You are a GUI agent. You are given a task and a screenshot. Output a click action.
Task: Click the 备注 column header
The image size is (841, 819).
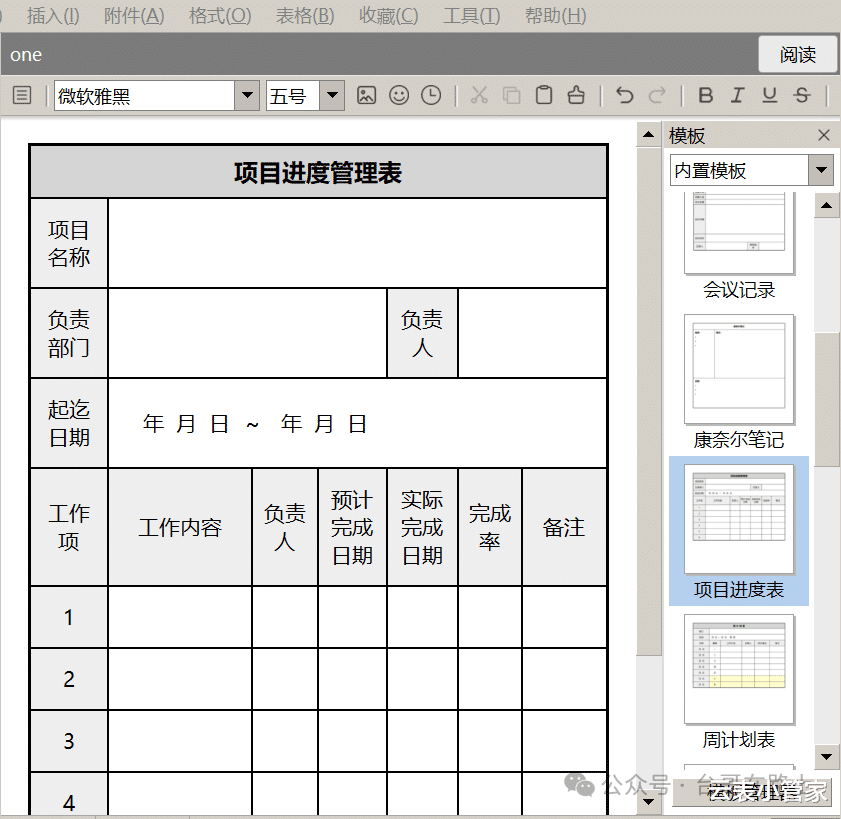coord(564,527)
